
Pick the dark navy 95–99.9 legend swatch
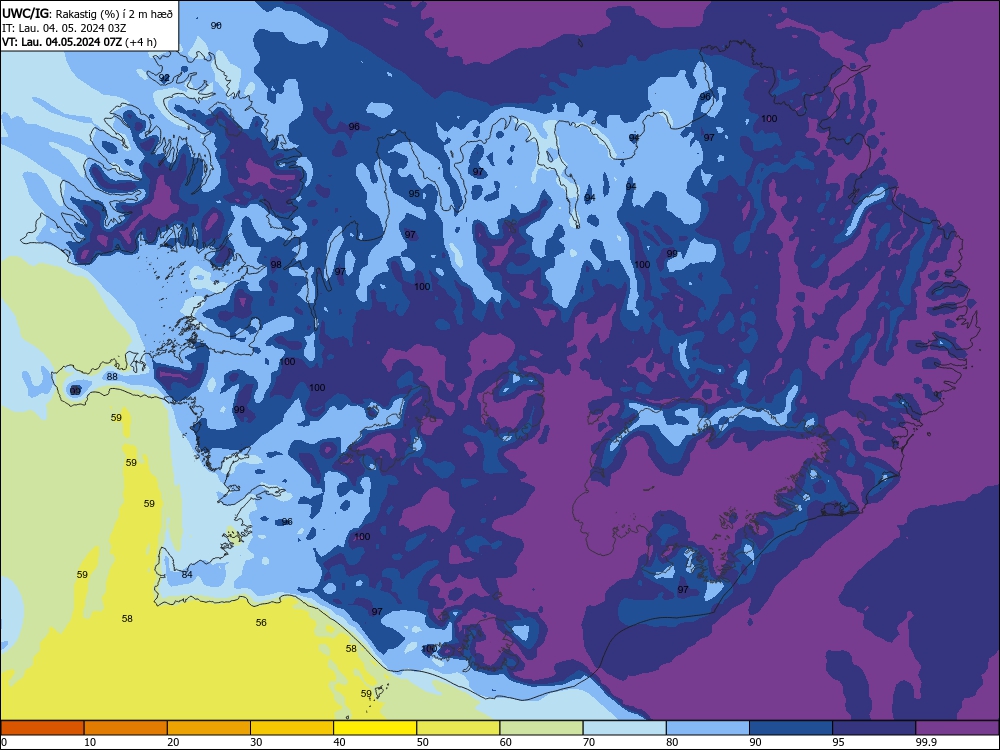[x=874, y=728]
